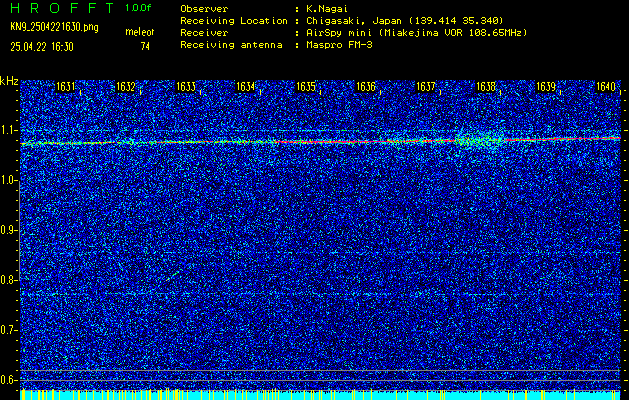Viewport: 629px width, 400px height.
Task: Click the Receiving antenna label
Action: tap(231, 45)
